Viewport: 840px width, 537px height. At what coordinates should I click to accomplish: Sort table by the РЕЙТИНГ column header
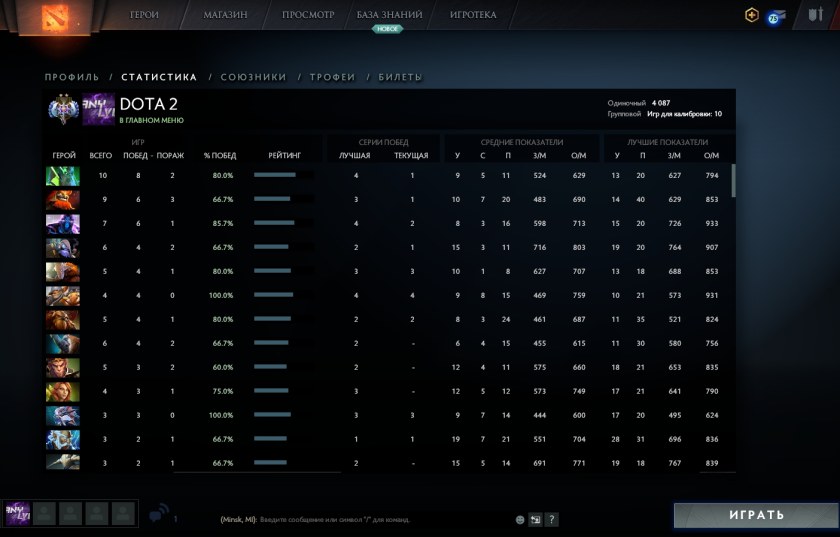coord(284,155)
